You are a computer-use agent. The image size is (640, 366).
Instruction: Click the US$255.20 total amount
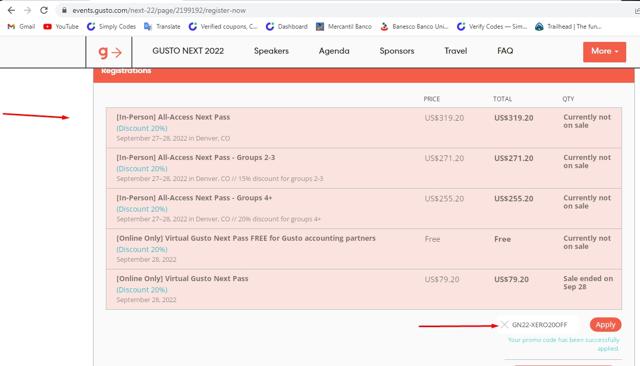[513, 199]
